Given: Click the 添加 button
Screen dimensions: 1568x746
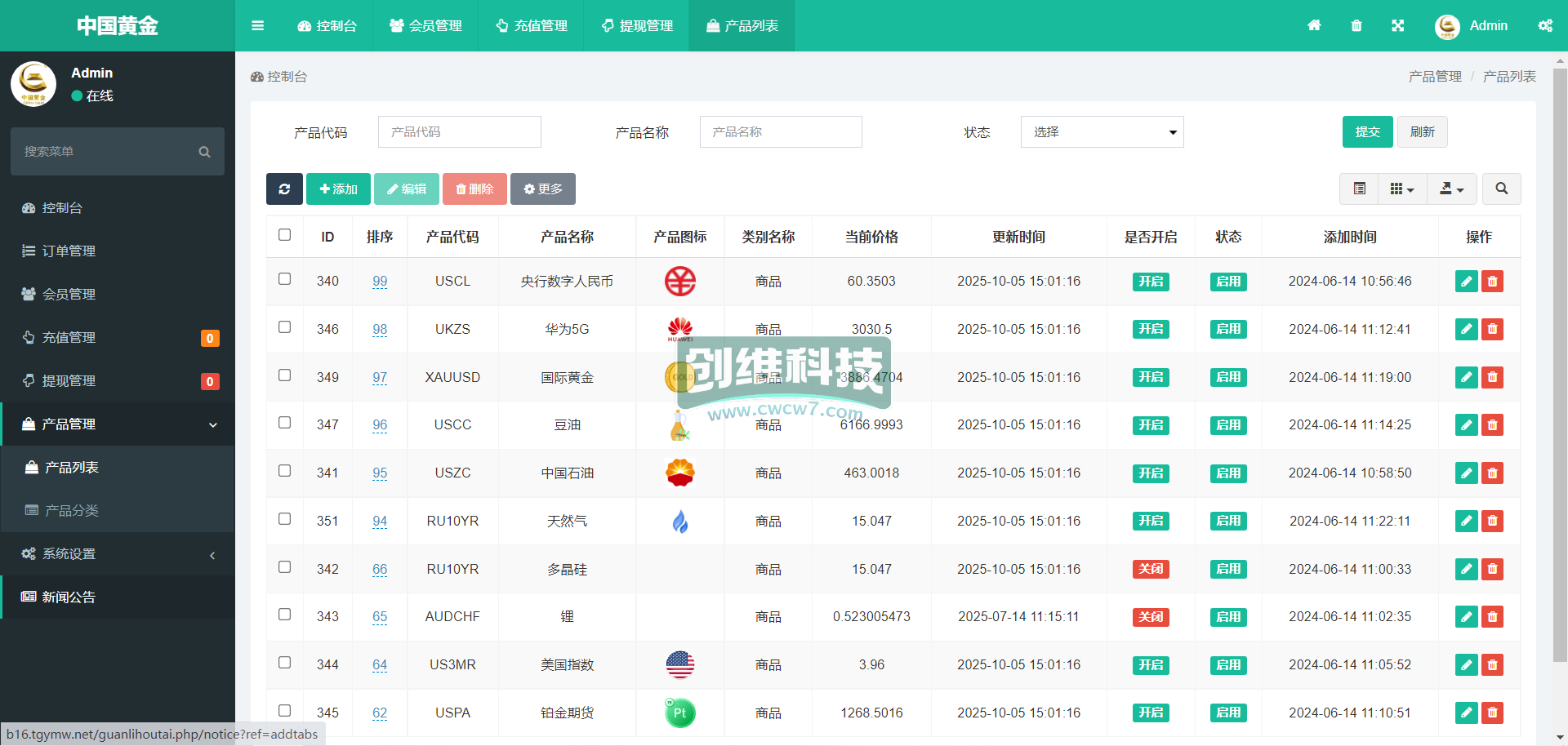Looking at the screenshot, I should (338, 189).
